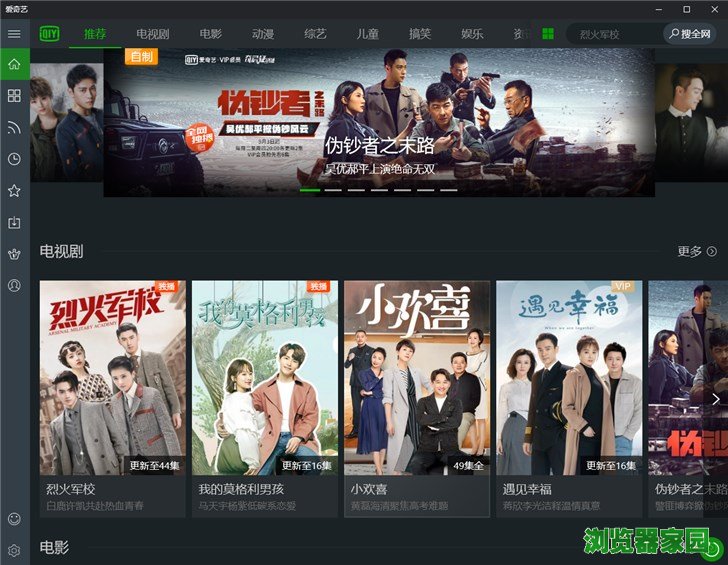Screen dimensions: 728x565
Task: Go to the home sidebar icon
Action: click(x=14, y=64)
